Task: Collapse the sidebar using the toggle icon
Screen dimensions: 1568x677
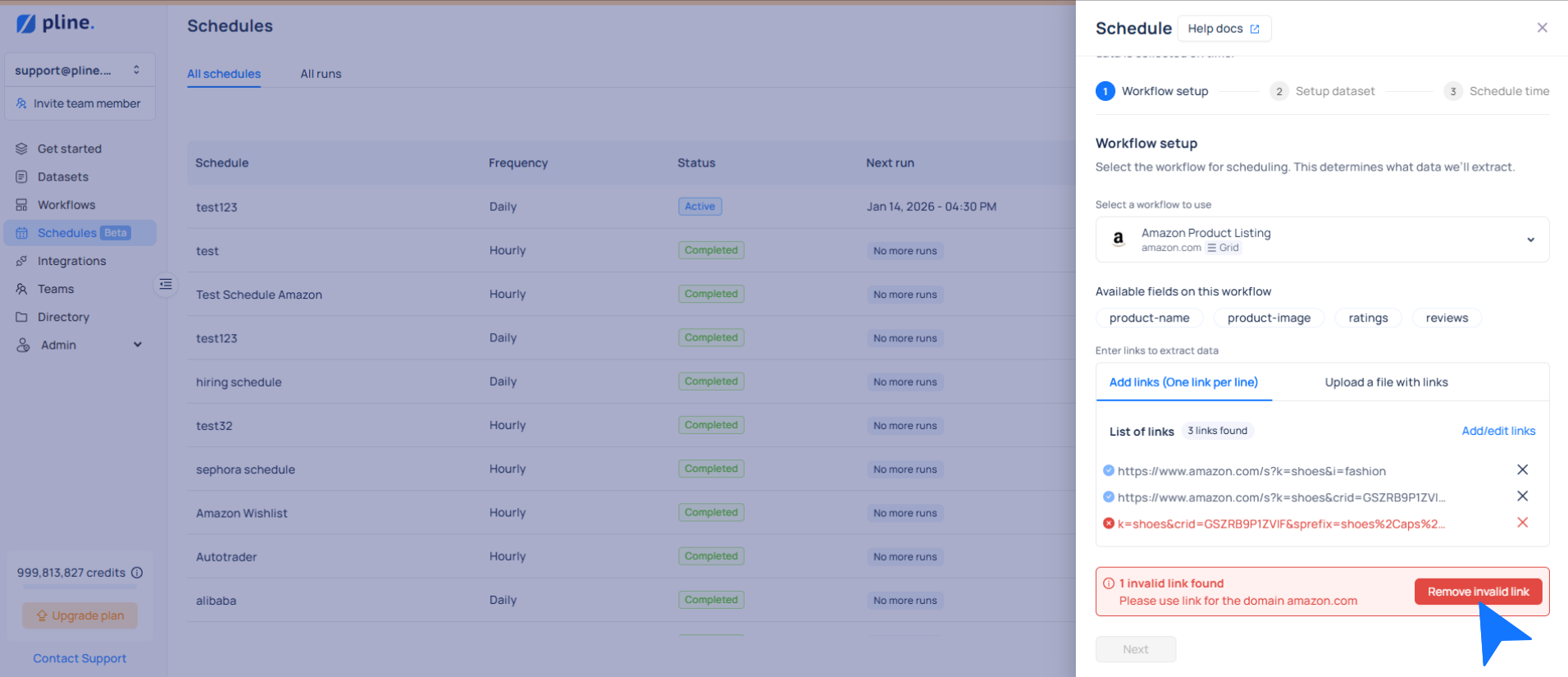Action: (x=166, y=285)
